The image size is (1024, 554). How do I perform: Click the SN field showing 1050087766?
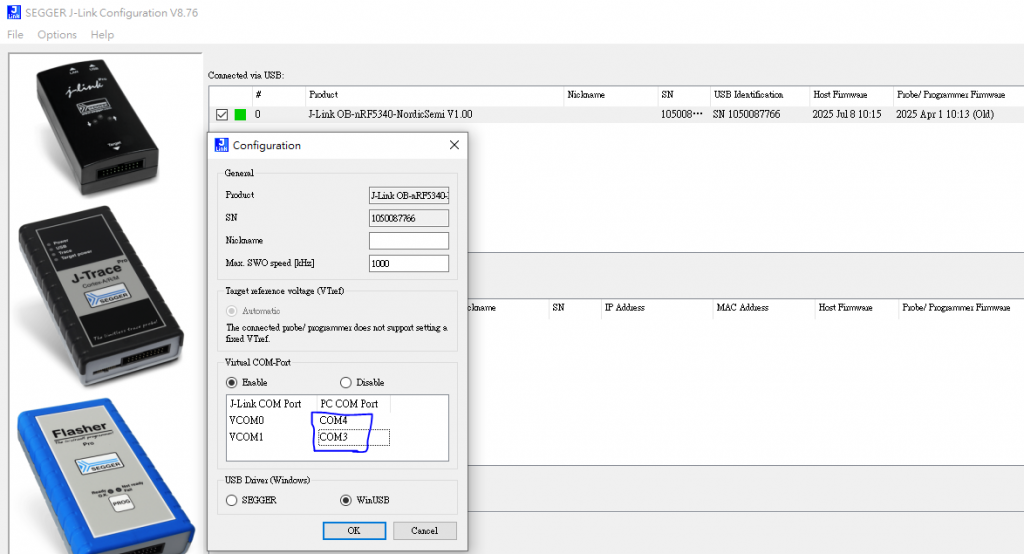(x=409, y=218)
